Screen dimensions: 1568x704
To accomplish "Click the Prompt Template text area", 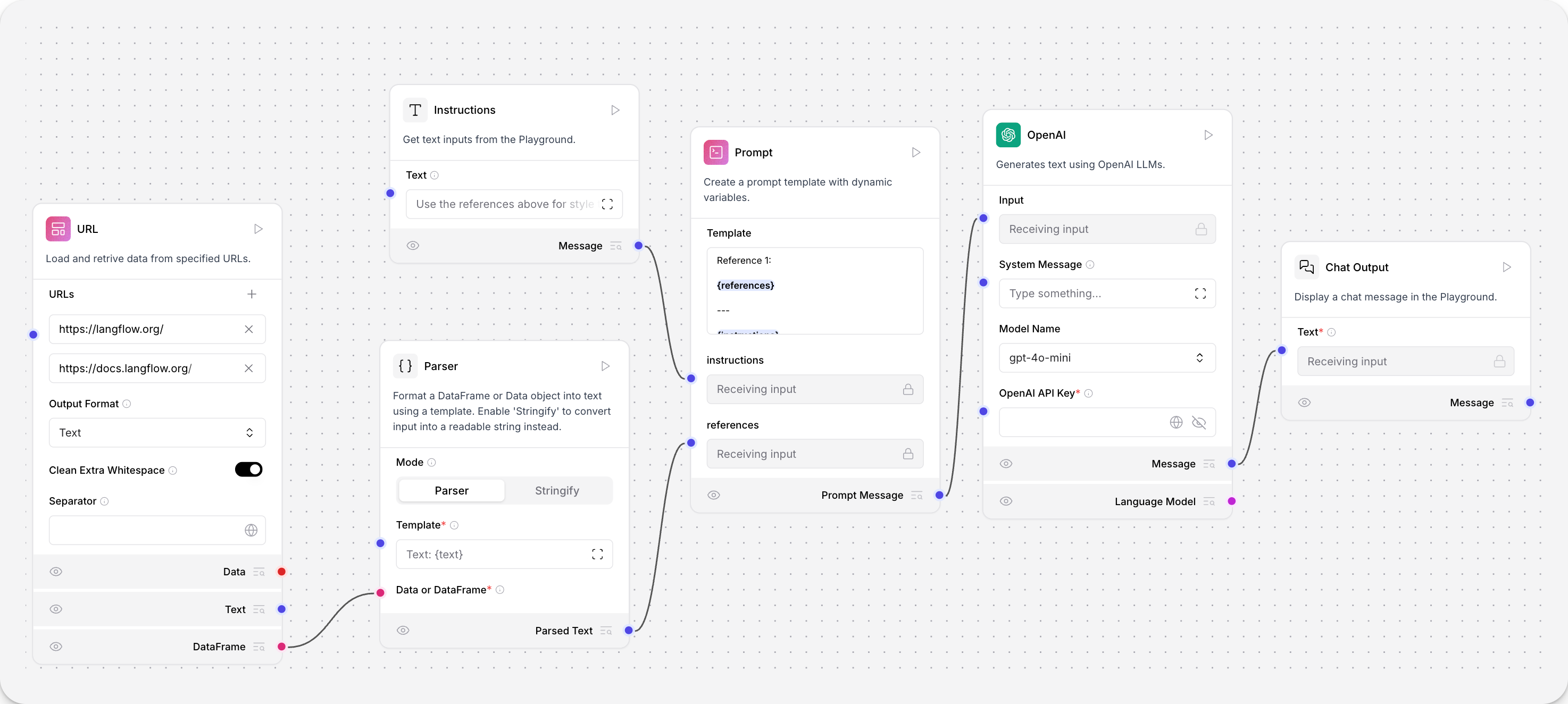I will click(x=814, y=291).
